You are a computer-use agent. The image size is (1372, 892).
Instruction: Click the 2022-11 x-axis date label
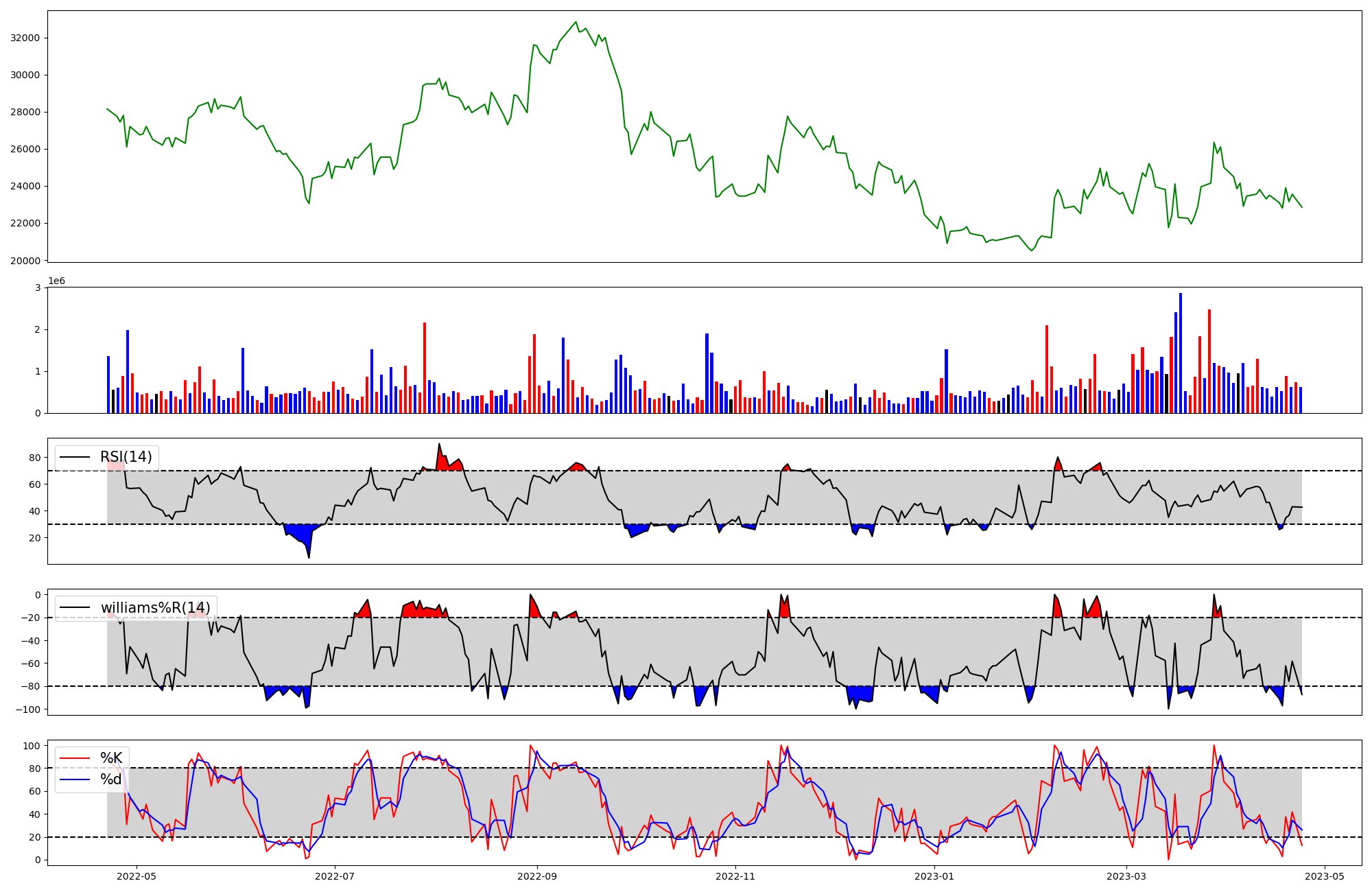(735, 876)
